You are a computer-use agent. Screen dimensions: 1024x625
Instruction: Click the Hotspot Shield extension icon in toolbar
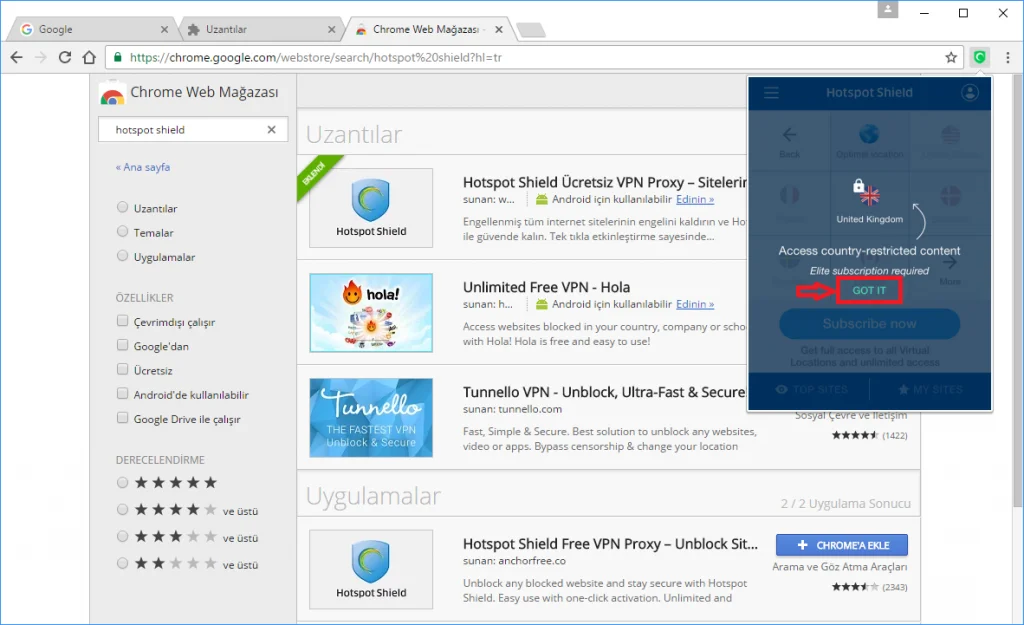pos(980,58)
